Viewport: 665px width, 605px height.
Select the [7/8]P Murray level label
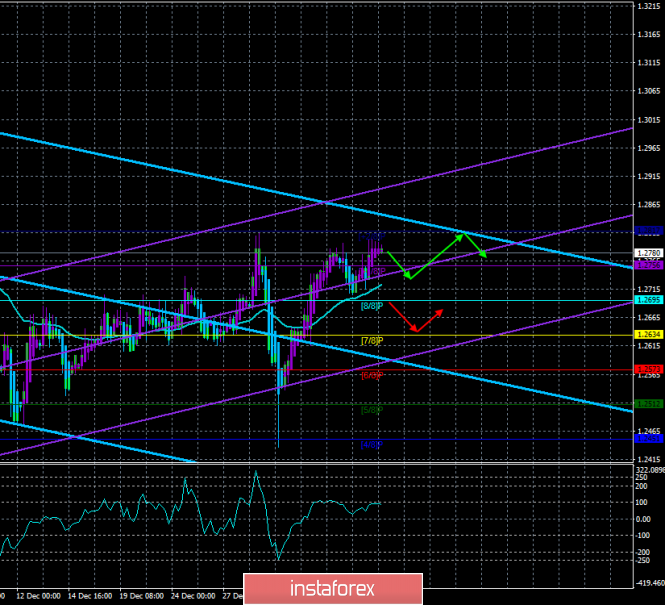[372, 340]
